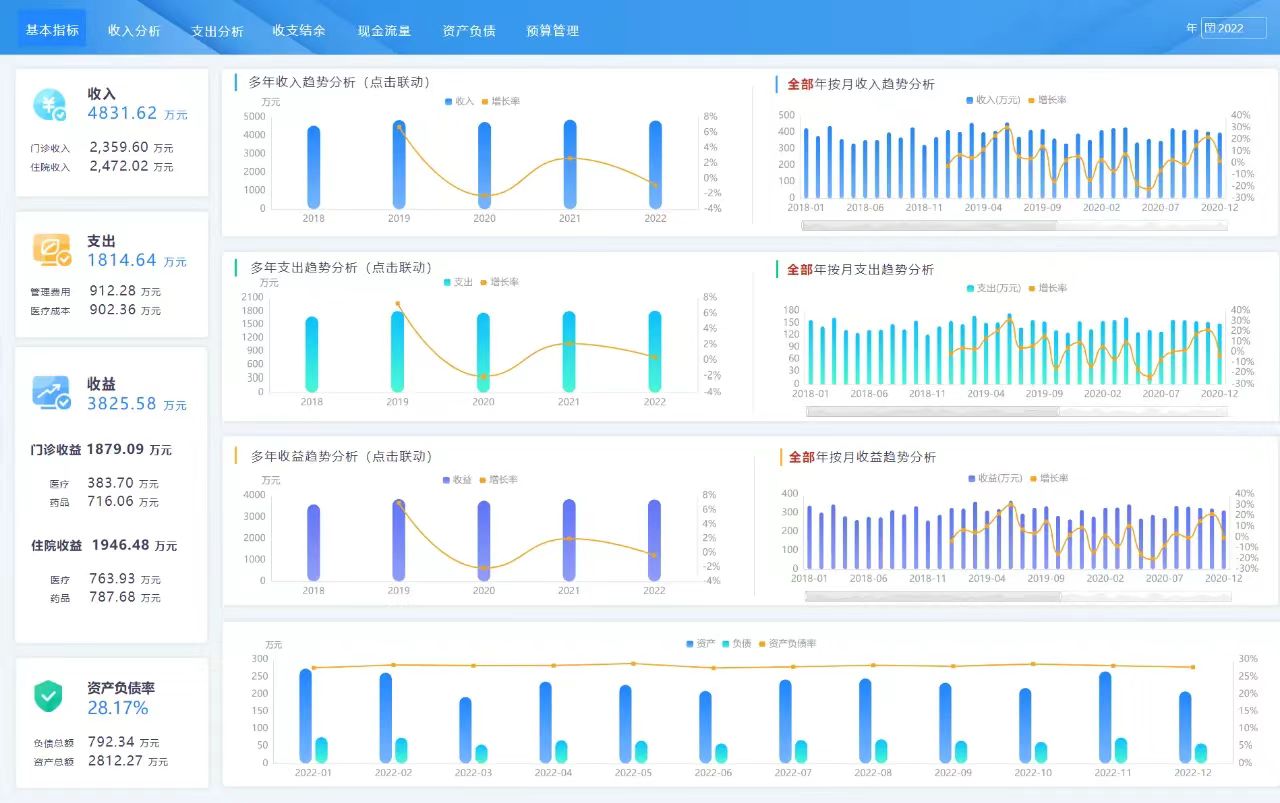Toggle 收入 legend in 多年收入趋势分析 chart

point(459,101)
